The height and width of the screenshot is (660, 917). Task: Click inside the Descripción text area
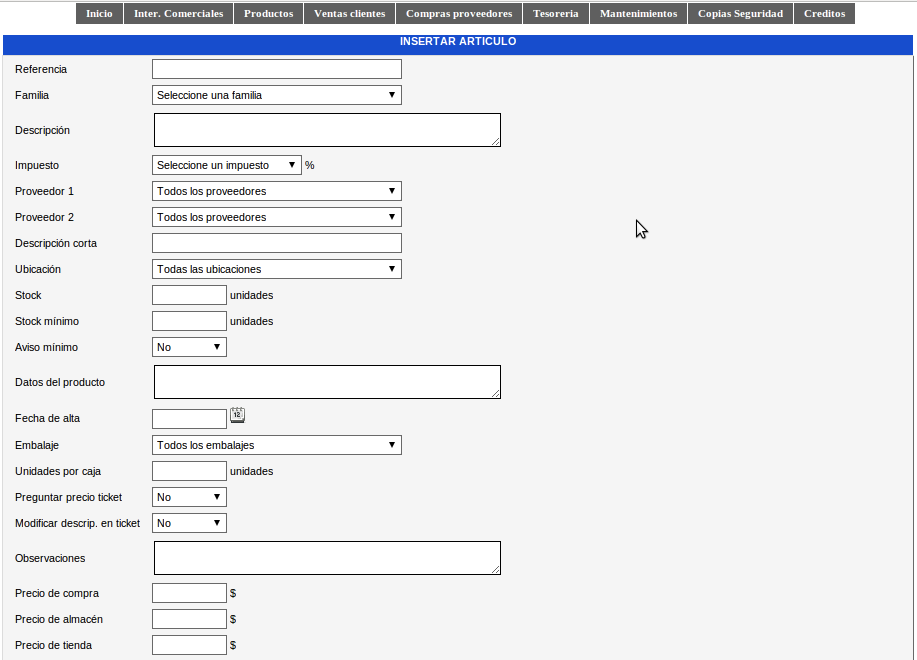pos(326,129)
